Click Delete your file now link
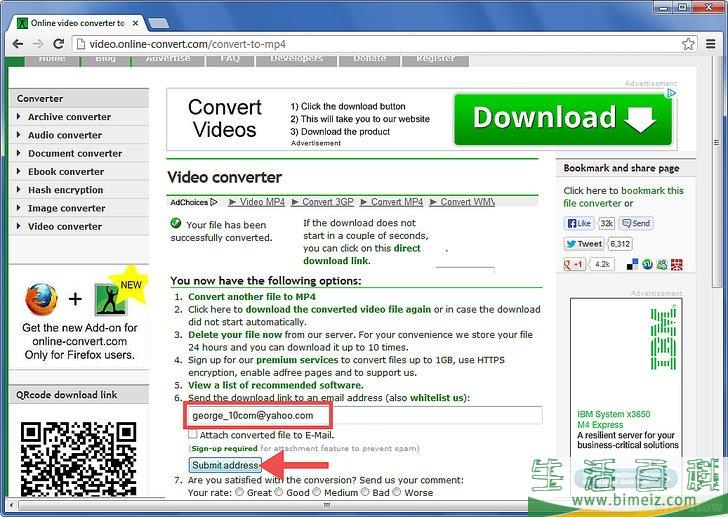 [235, 335]
